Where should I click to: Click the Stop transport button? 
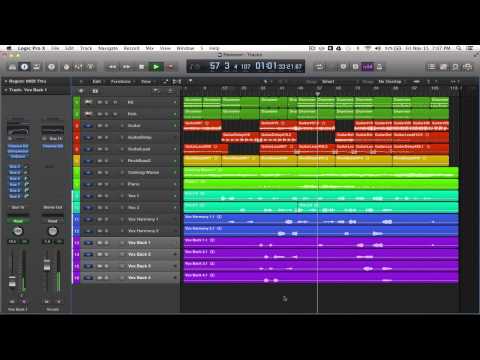[141, 67]
